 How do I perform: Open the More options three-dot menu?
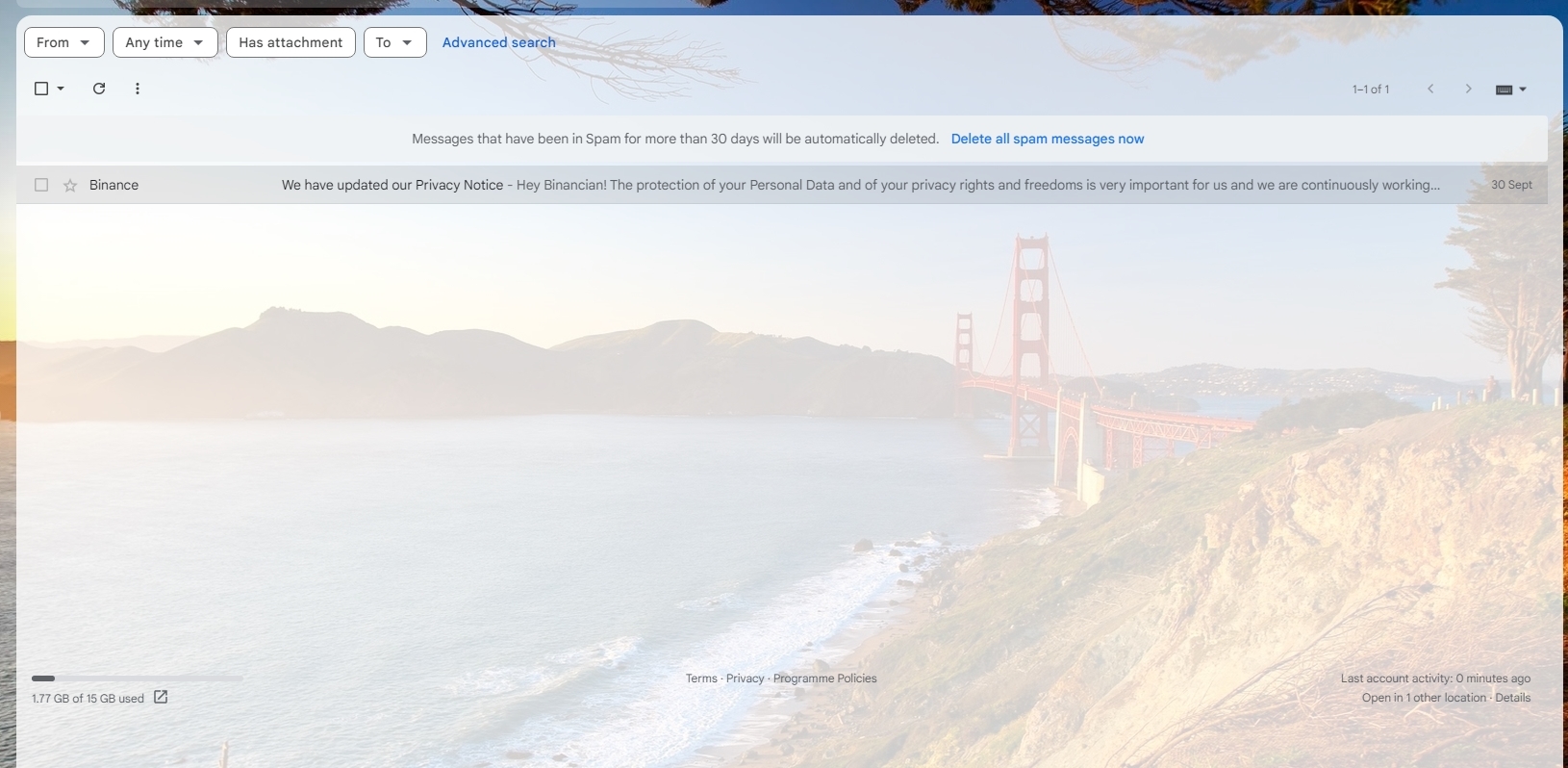(138, 89)
